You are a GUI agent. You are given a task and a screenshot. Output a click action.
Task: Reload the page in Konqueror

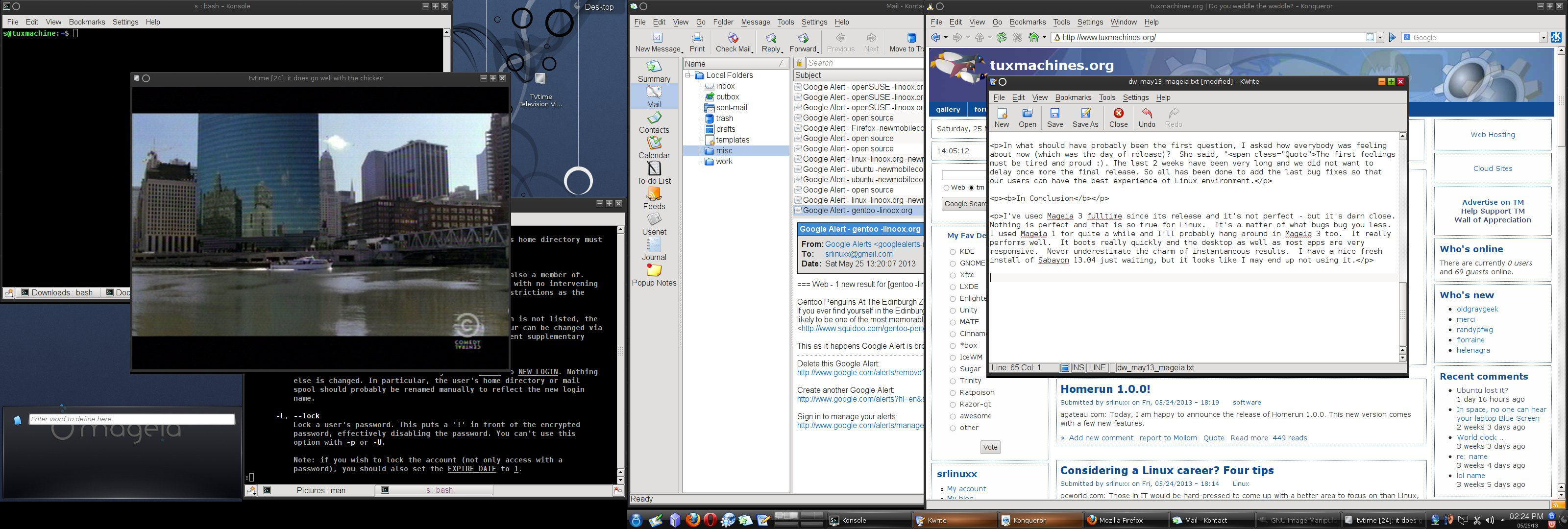tap(1001, 38)
